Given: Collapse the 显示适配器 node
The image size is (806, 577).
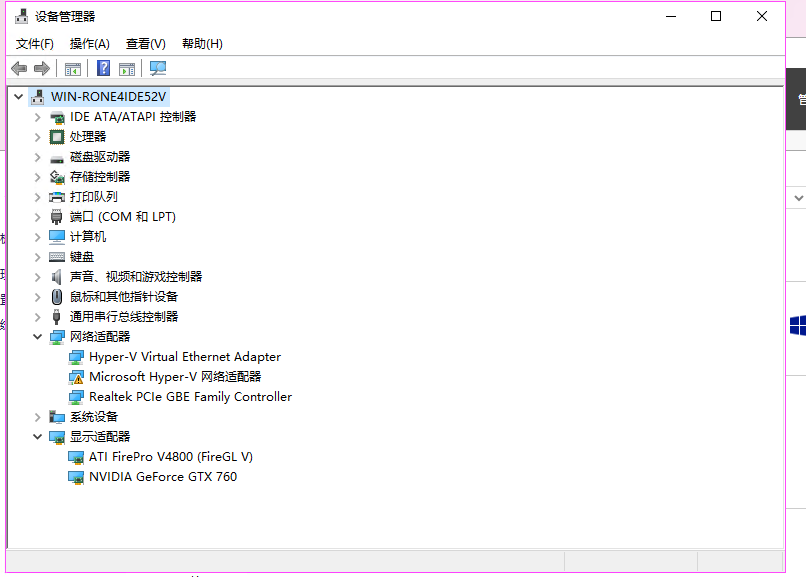Looking at the screenshot, I should 38,437.
